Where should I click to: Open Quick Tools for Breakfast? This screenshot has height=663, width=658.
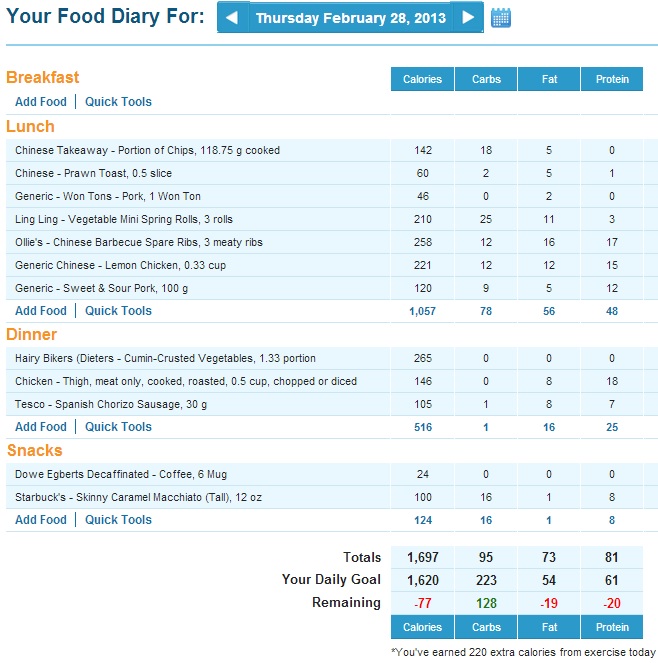click(x=118, y=102)
